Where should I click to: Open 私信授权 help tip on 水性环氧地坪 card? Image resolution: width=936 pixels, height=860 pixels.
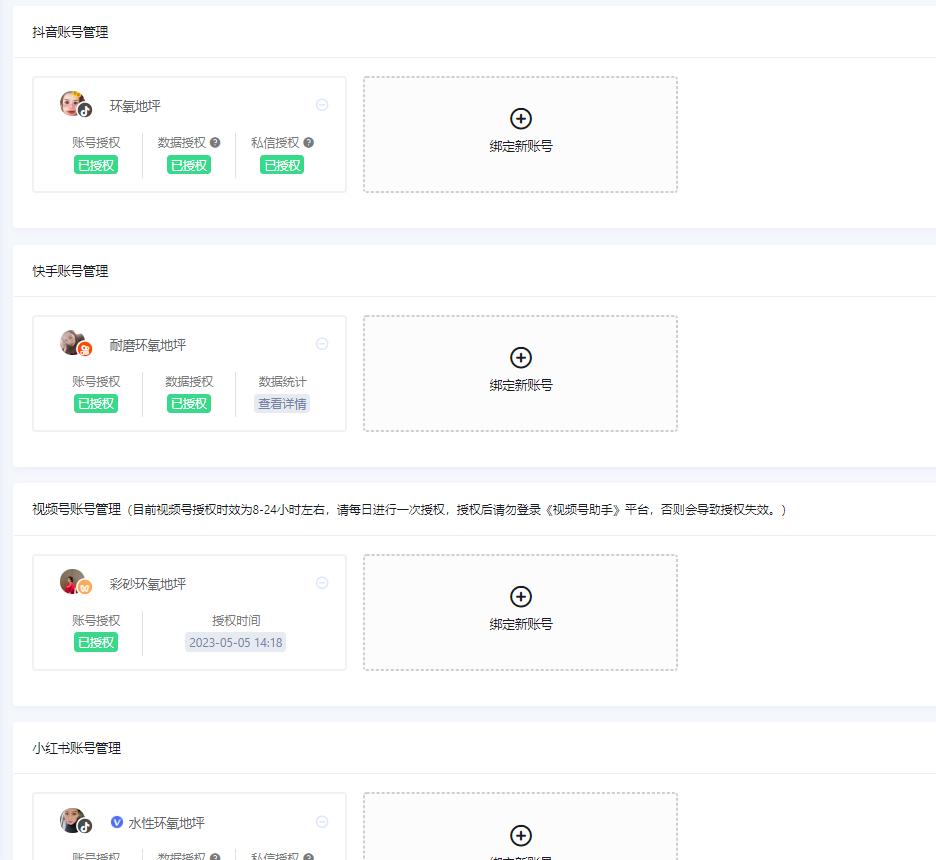(308, 857)
